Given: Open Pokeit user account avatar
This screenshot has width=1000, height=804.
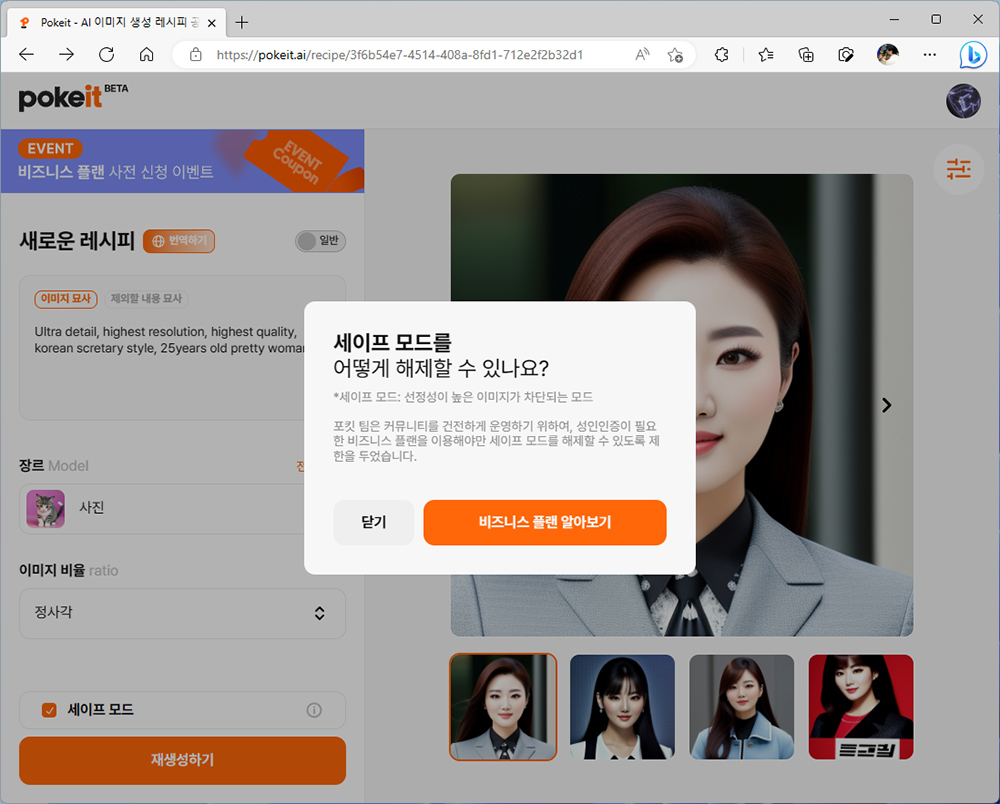Looking at the screenshot, I should 963,101.
